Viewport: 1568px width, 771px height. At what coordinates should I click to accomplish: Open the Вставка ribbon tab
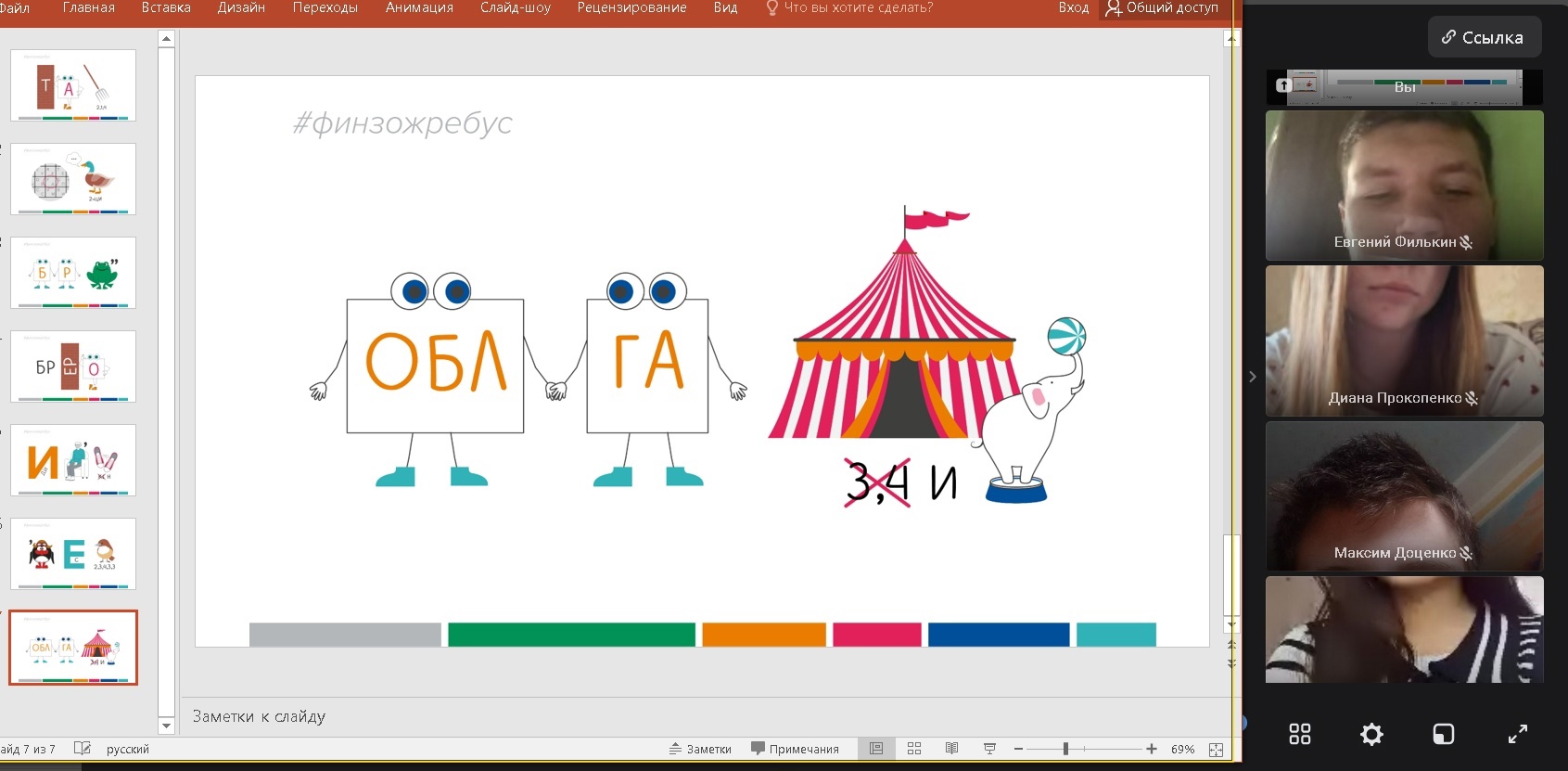[166, 7]
